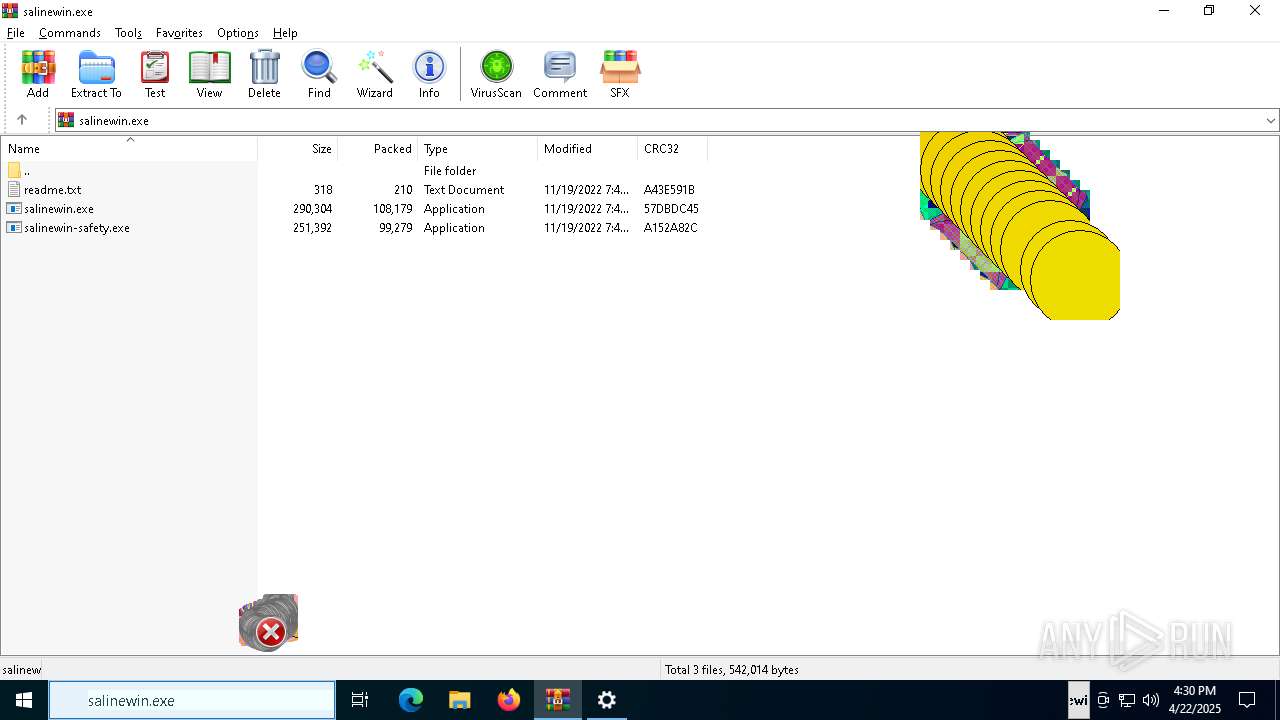Click Text Document type cell
This screenshot has width=1280, height=720.
[x=464, y=190]
